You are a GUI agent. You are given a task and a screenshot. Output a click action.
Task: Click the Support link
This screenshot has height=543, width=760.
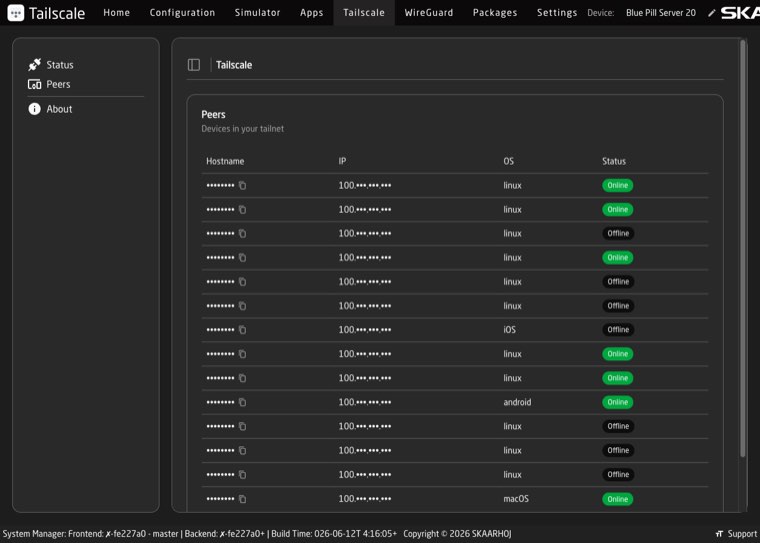click(742, 534)
